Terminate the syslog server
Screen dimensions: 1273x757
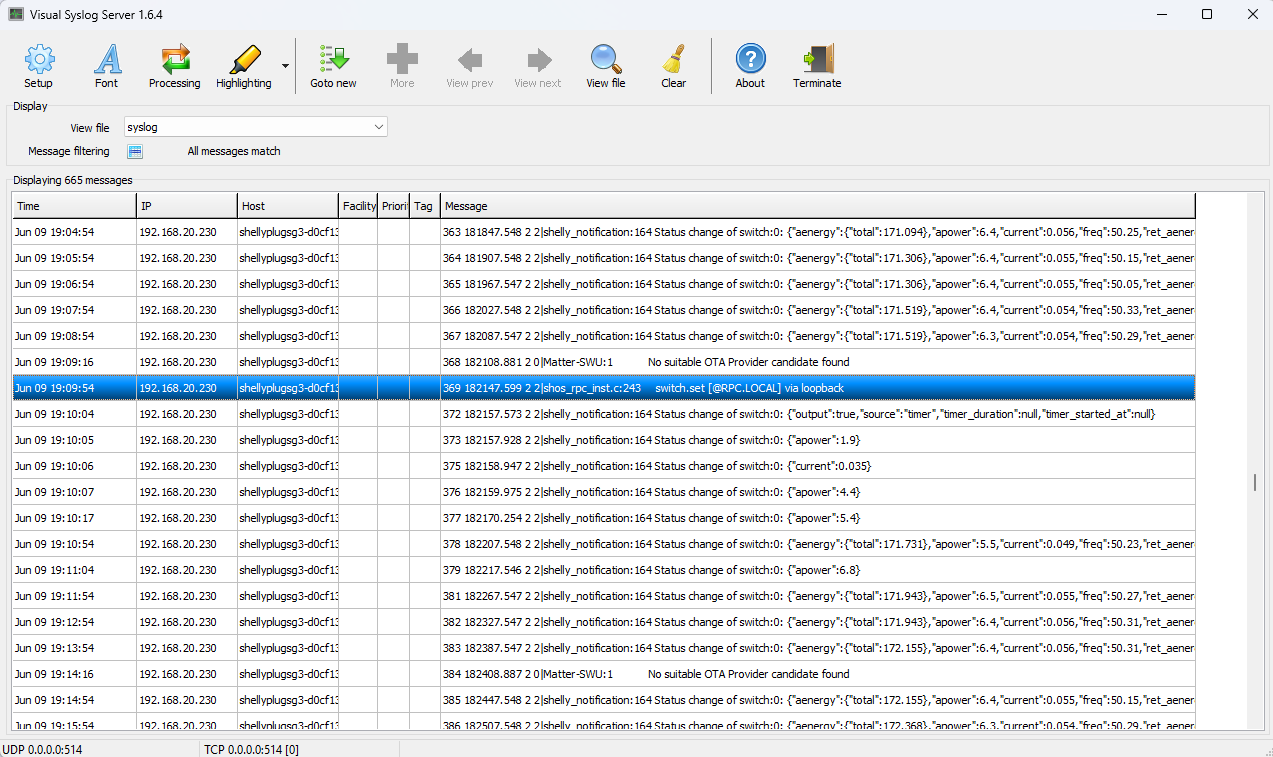[x=817, y=67]
